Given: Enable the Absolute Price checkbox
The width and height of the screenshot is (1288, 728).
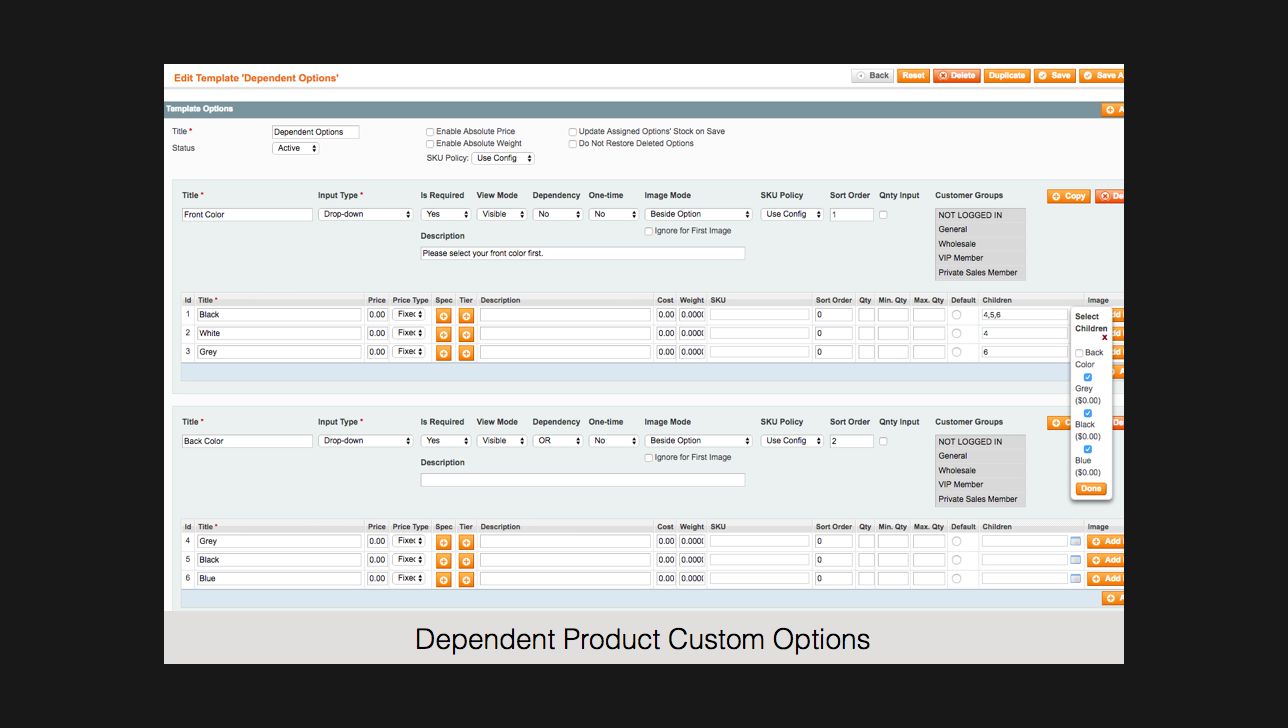Looking at the screenshot, I should 430,131.
